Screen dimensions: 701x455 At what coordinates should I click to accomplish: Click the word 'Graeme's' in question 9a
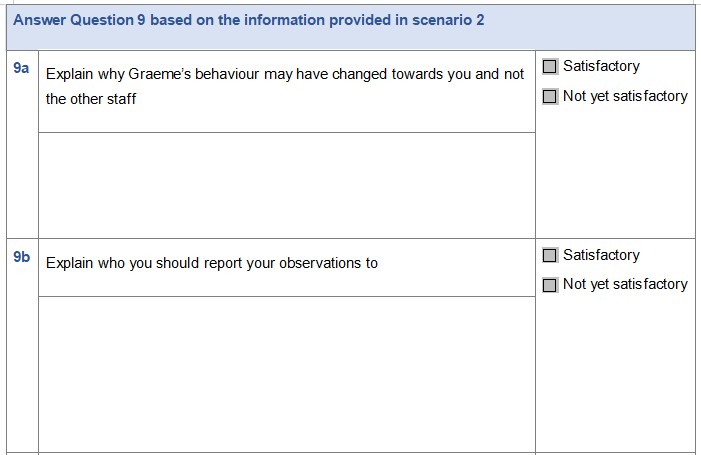click(160, 75)
